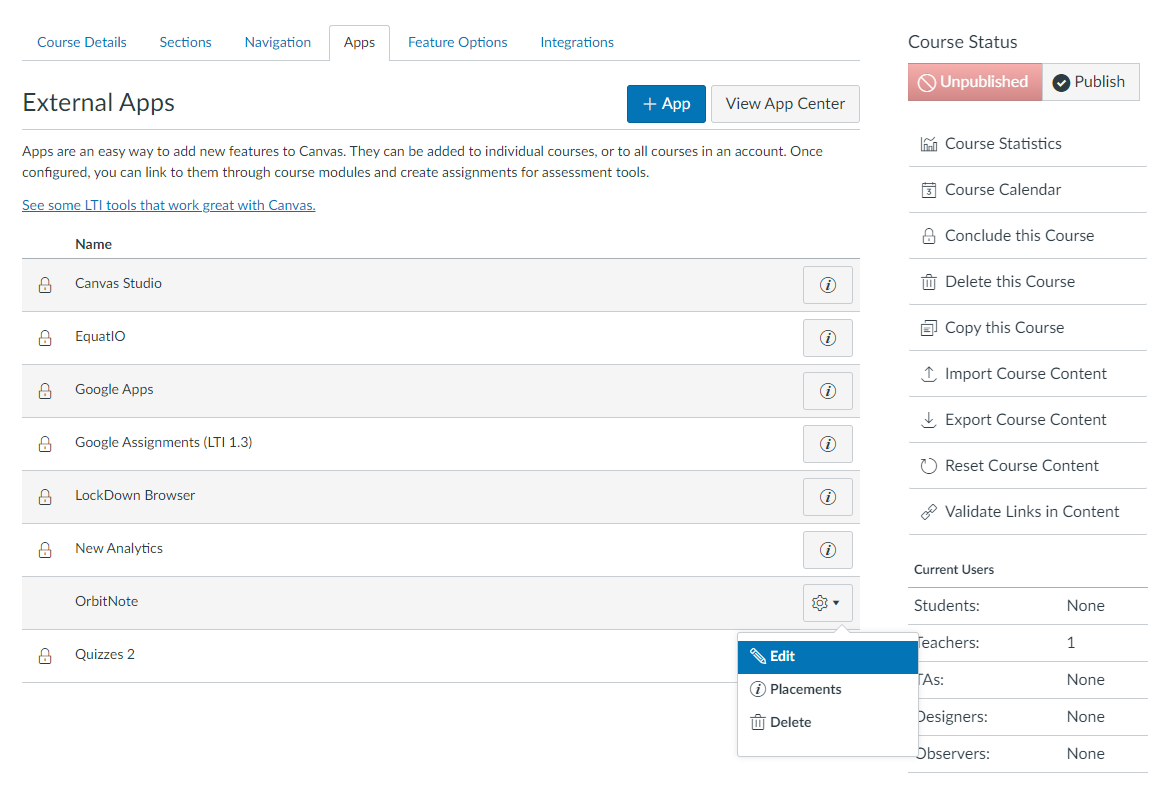Click the Canvas Studio app name

(x=118, y=283)
